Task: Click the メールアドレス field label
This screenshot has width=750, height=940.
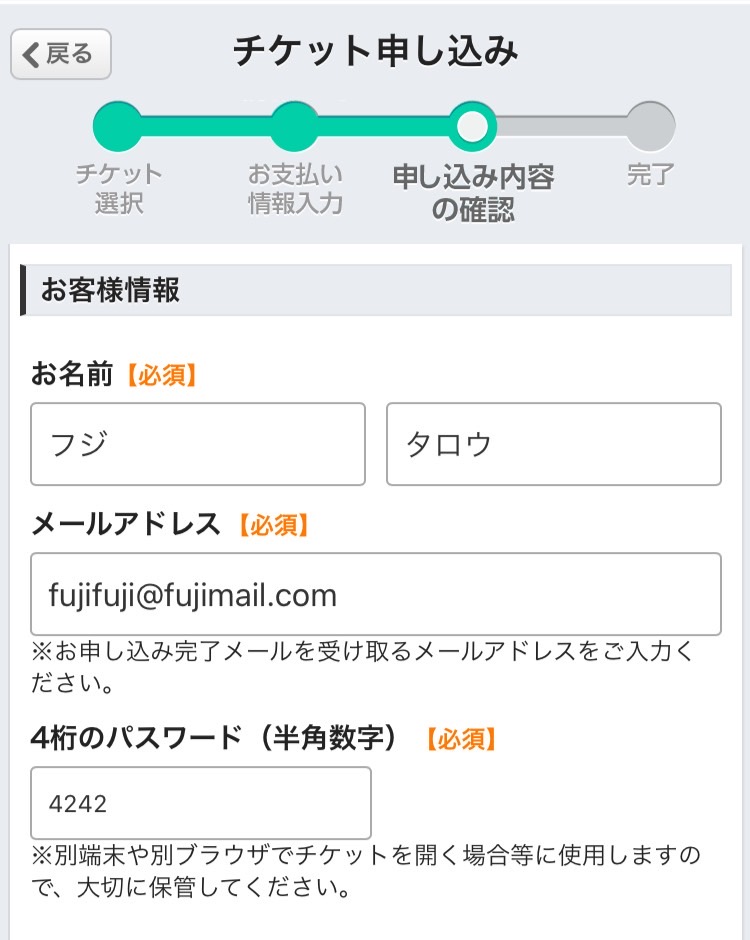Action: [x=126, y=524]
